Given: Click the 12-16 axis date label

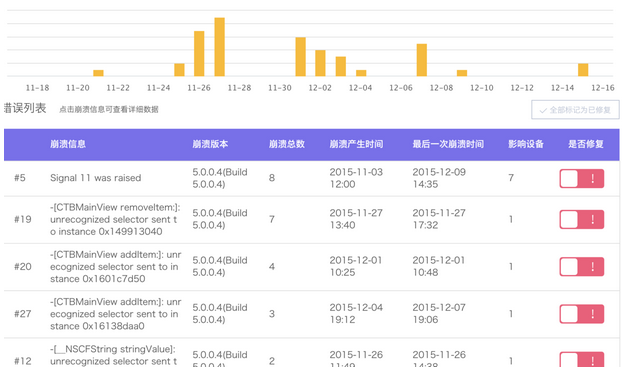Looking at the screenshot, I should [x=603, y=88].
